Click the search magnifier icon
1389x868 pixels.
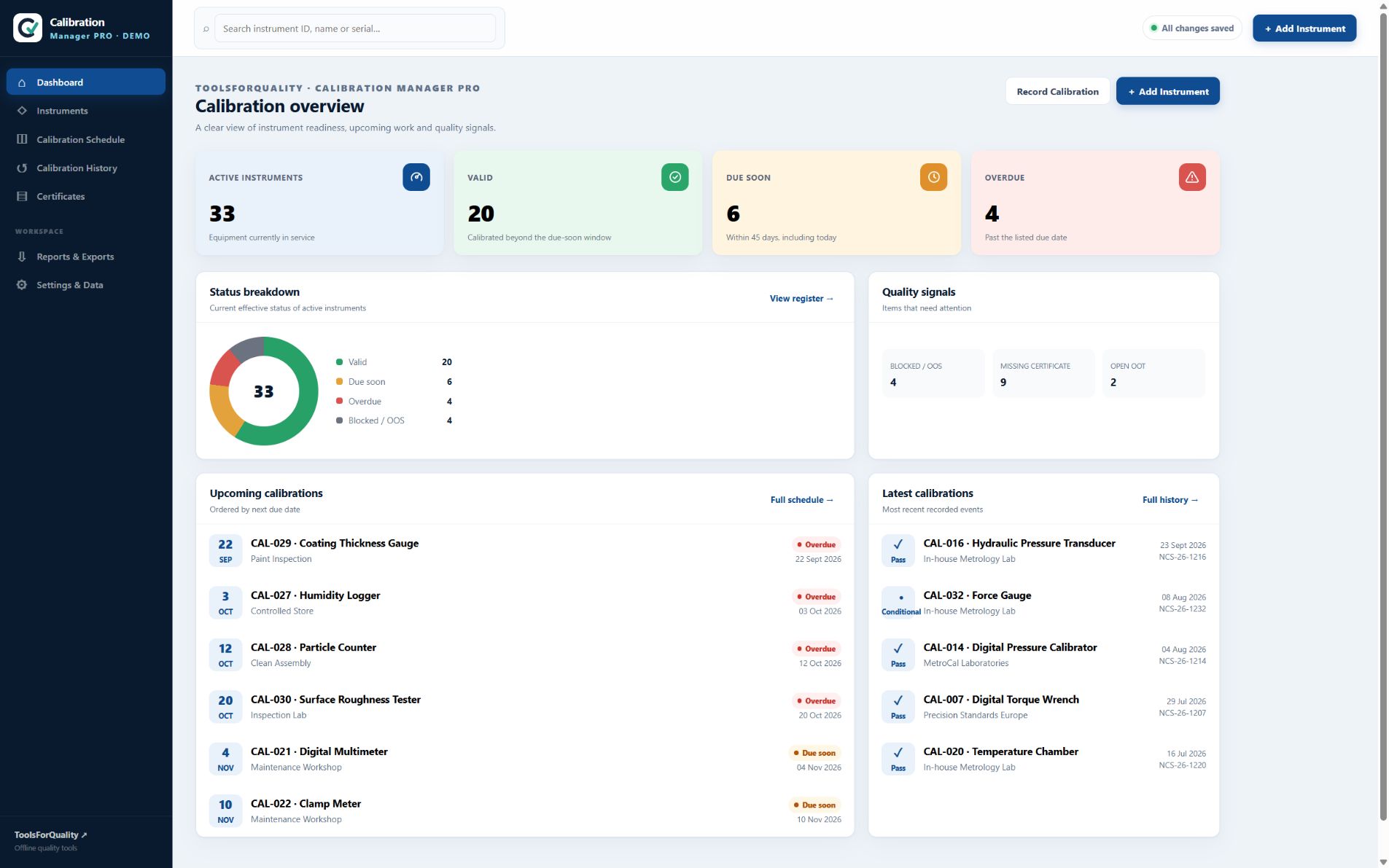(x=206, y=29)
